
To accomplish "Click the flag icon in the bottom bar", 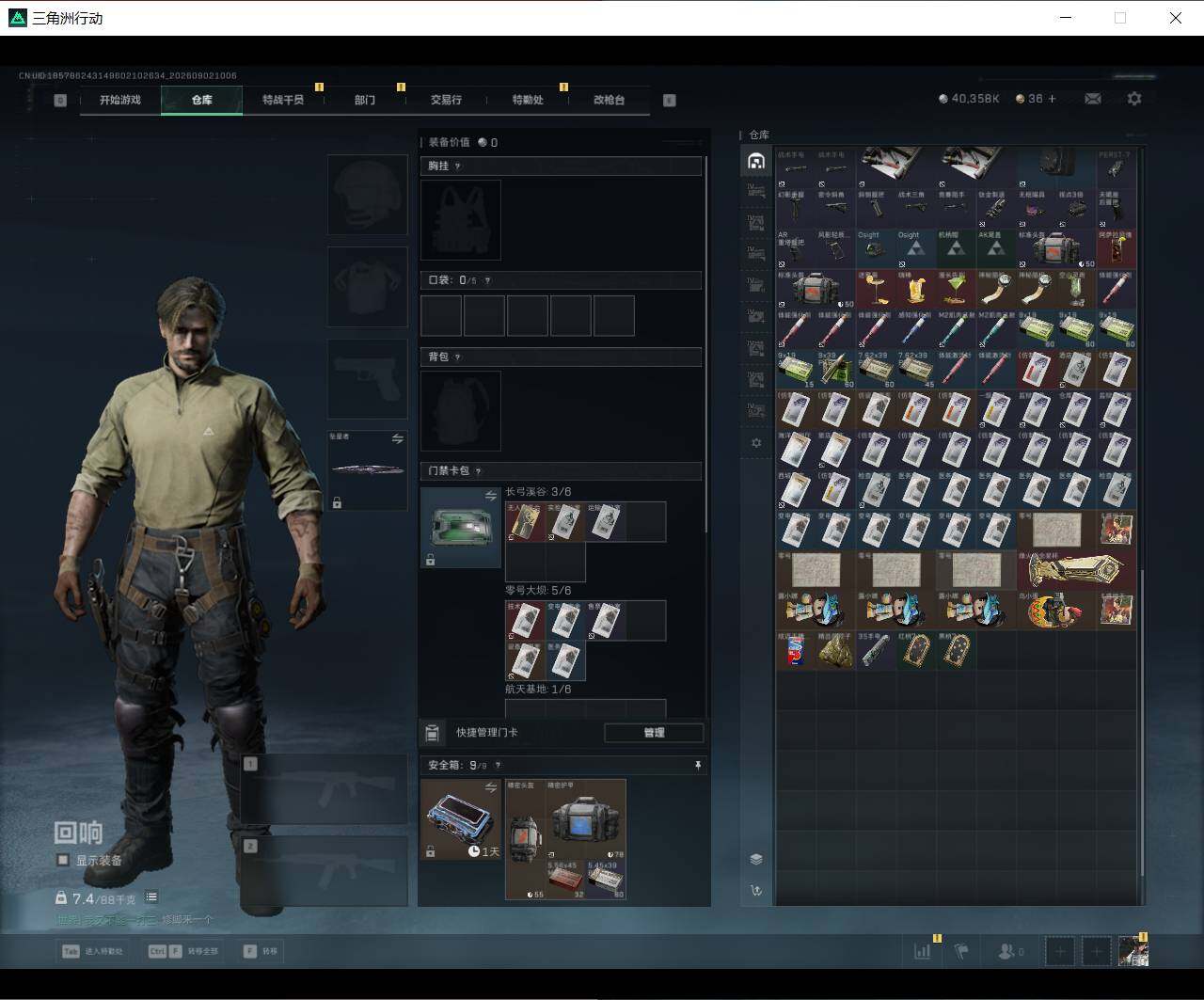I will 961,951.
